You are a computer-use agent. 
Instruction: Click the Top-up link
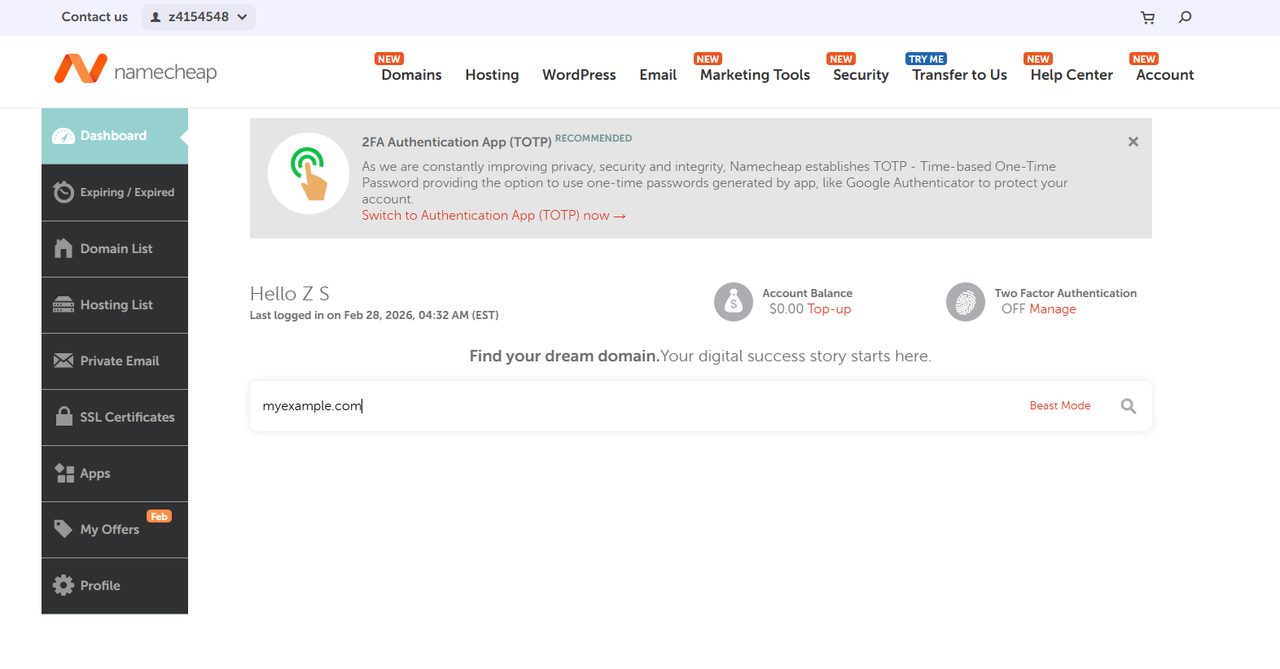point(829,310)
